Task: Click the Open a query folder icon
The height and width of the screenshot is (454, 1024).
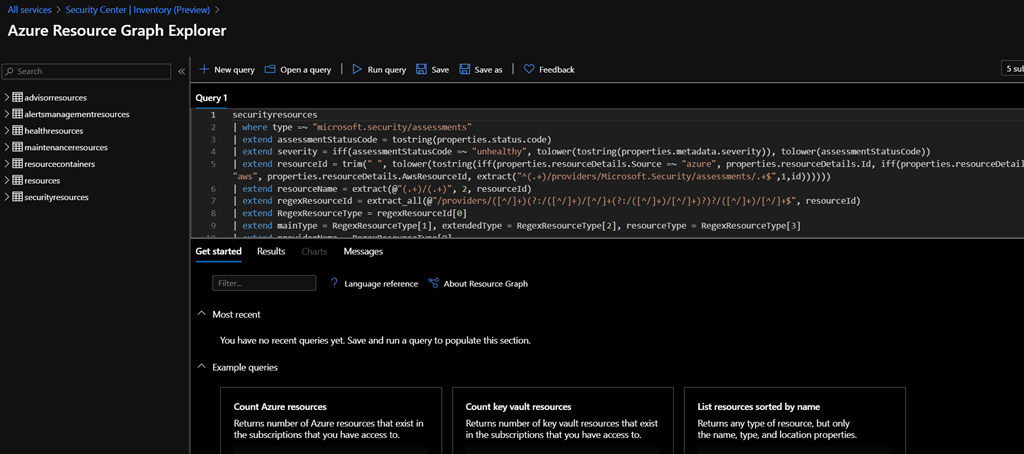Action: tap(270, 70)
